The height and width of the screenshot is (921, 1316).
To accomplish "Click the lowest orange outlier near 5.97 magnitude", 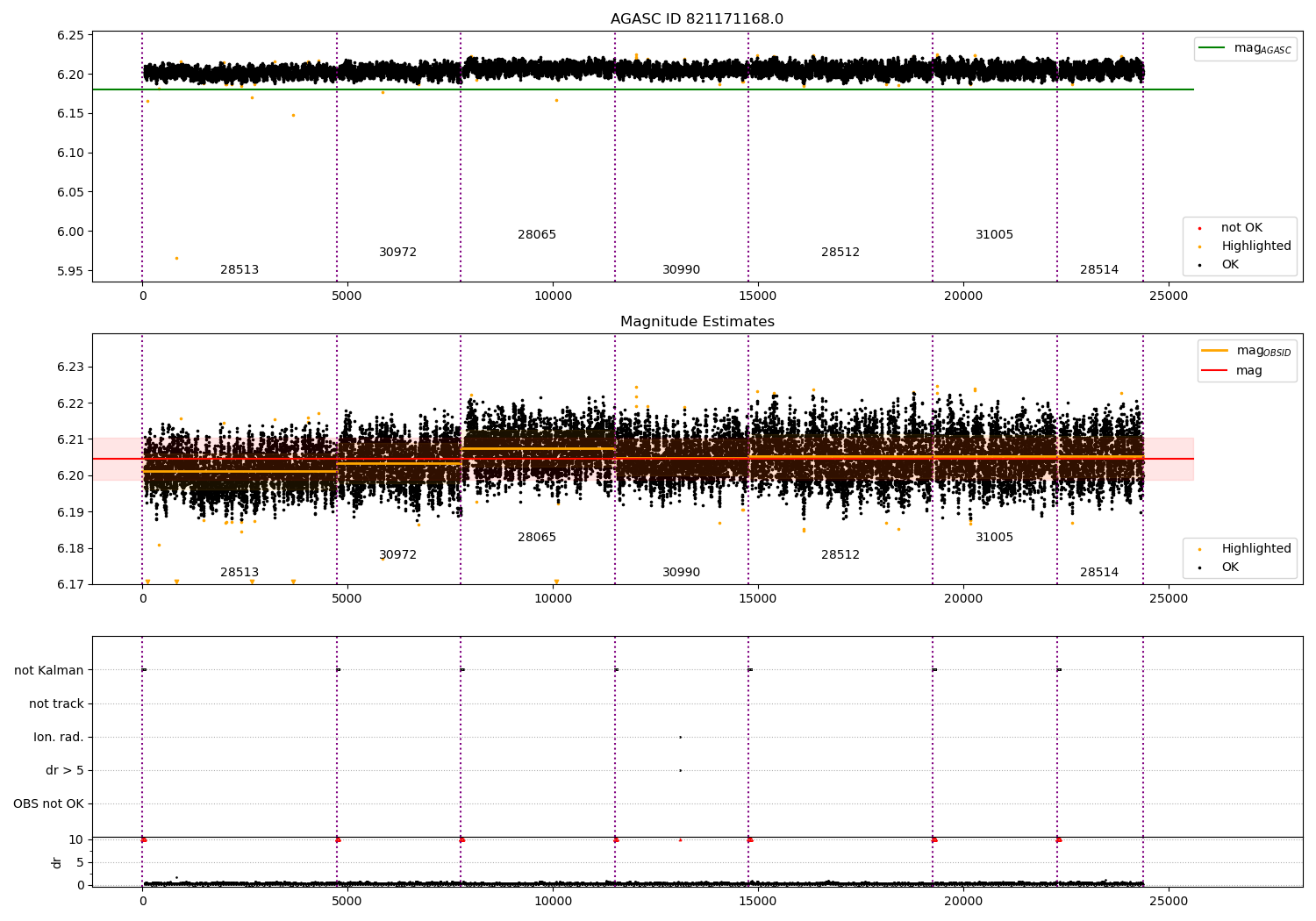I will pyautogui.click(x=176, y=258).
